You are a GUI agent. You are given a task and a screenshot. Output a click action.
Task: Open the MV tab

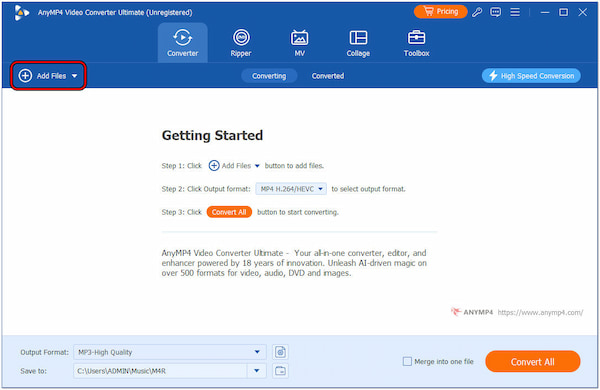point(300,43)
